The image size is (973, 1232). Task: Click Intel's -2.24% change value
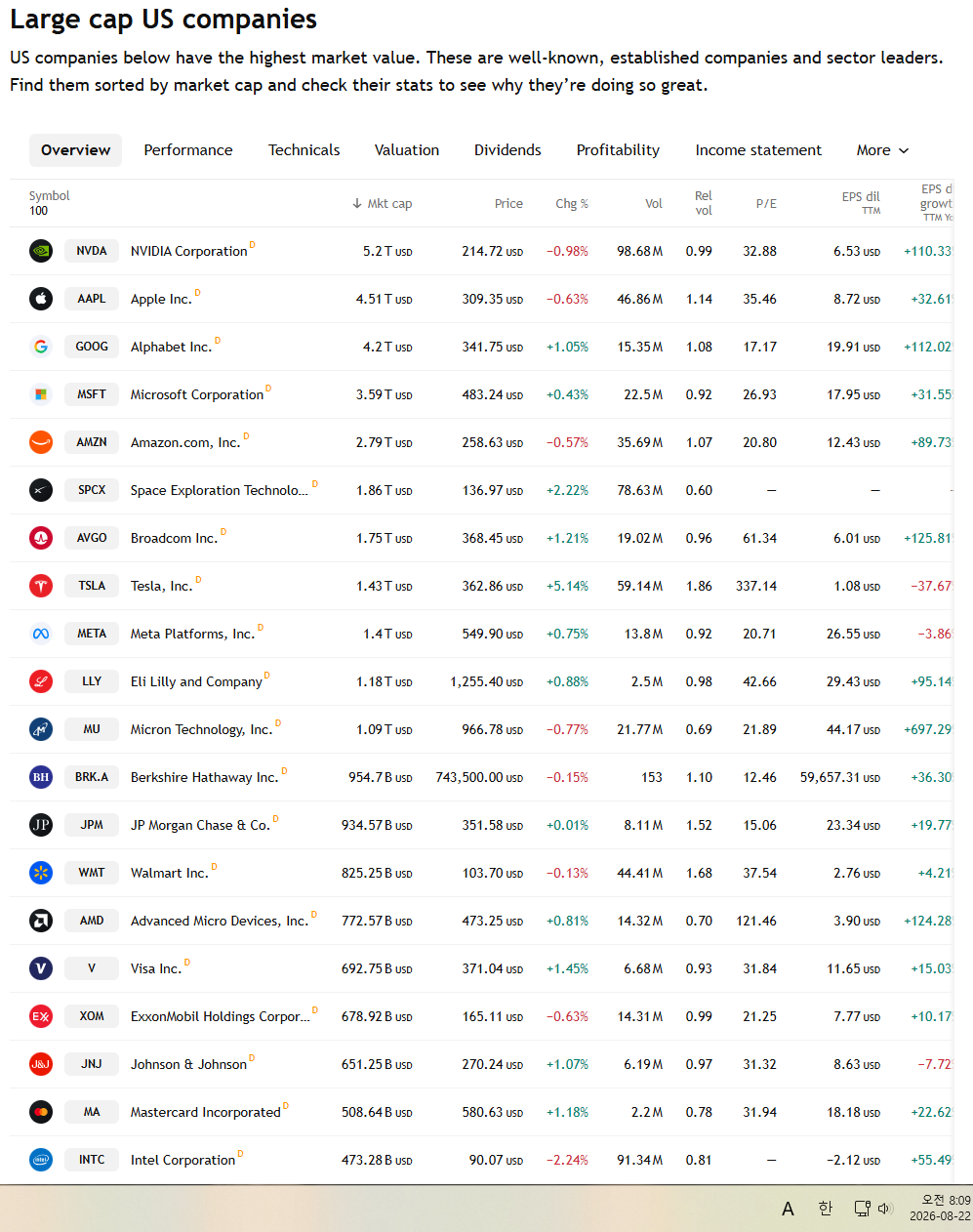tap(567, 1160)
